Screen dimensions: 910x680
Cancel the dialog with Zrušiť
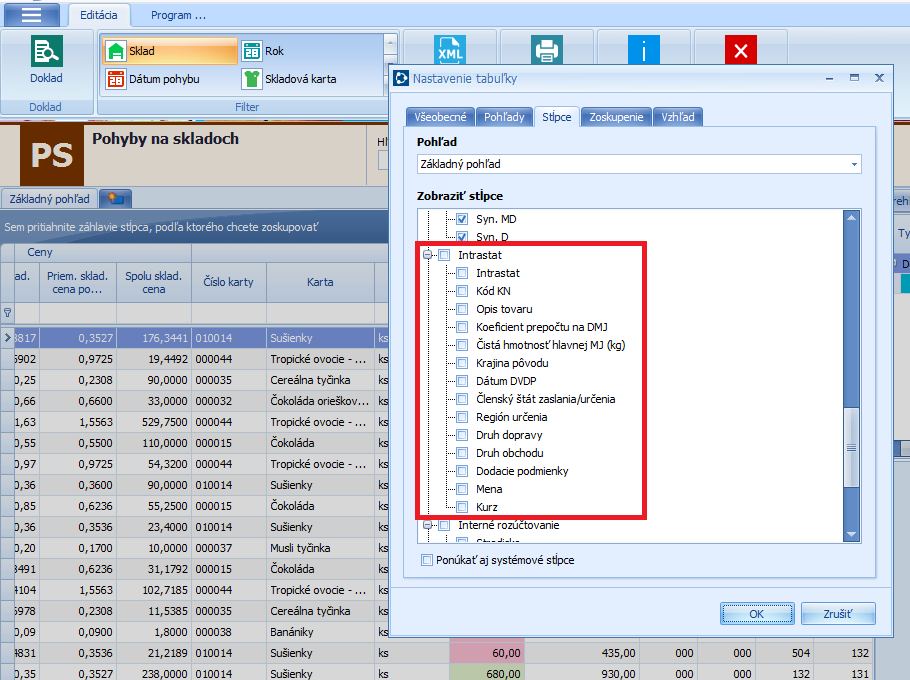[x=838, y=614]
